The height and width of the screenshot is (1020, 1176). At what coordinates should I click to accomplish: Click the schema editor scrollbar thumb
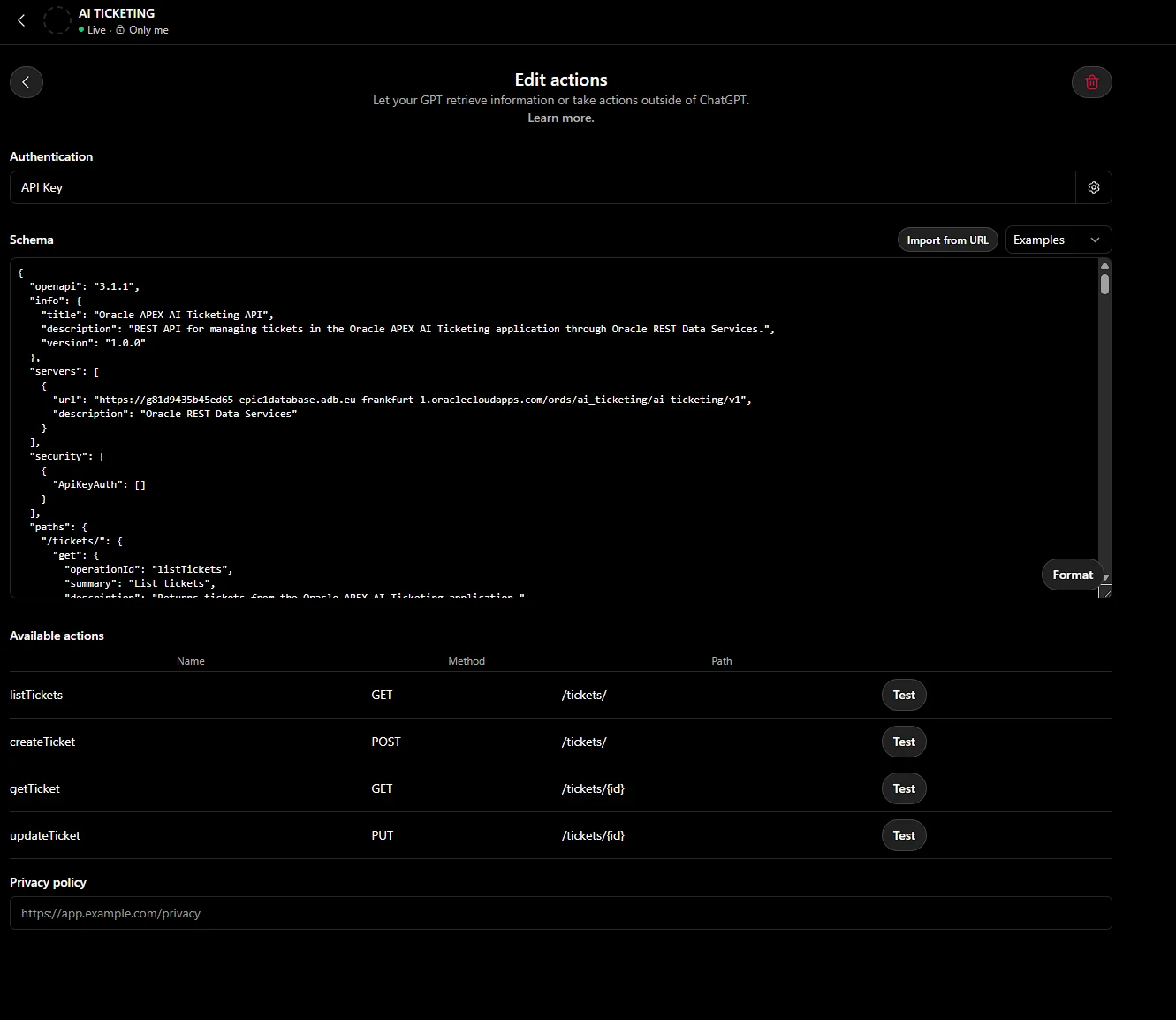[1104, 284]
